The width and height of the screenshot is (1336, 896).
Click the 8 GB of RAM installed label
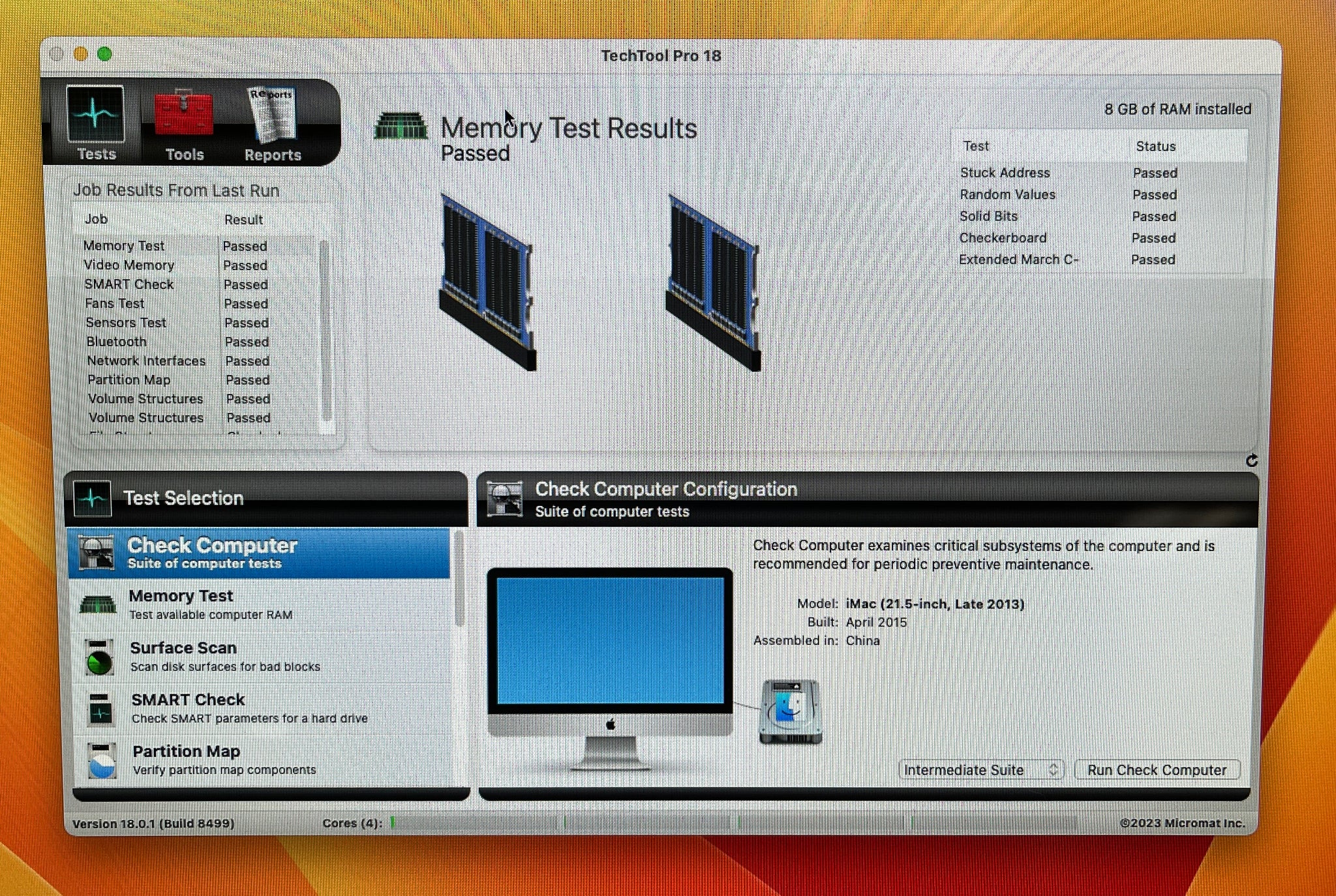1177,109
